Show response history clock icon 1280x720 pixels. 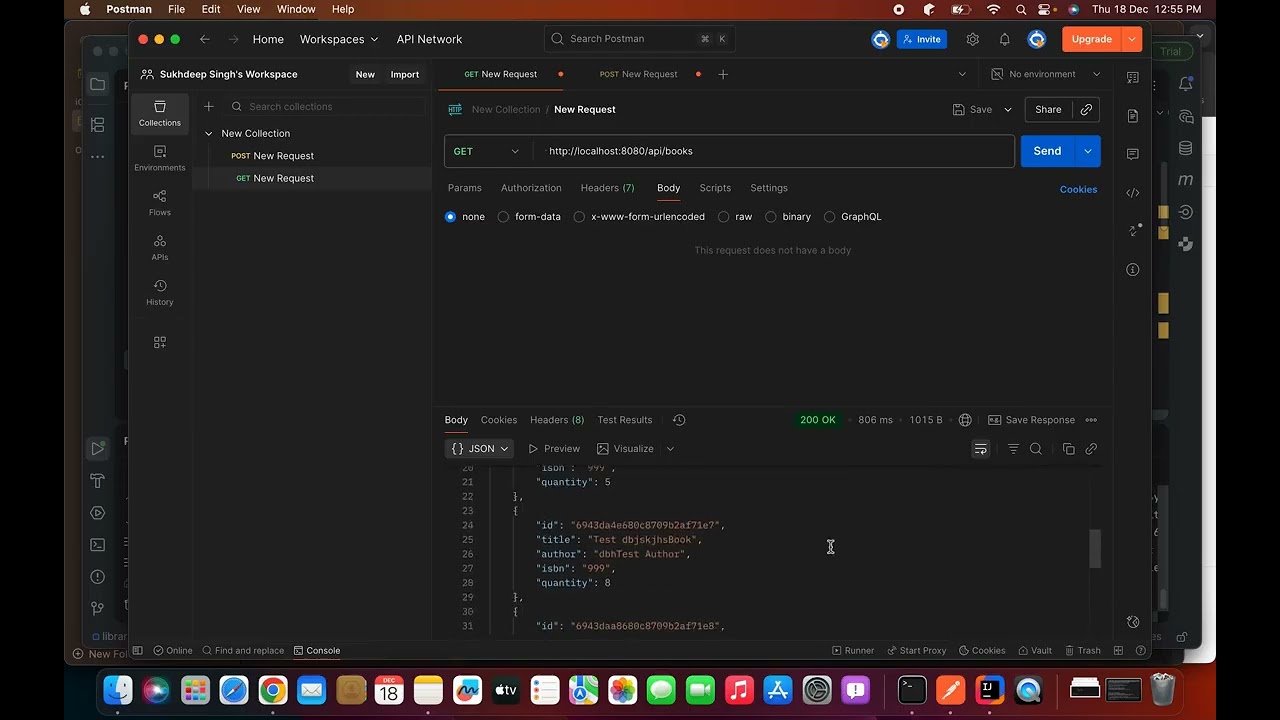click(679, 420)
